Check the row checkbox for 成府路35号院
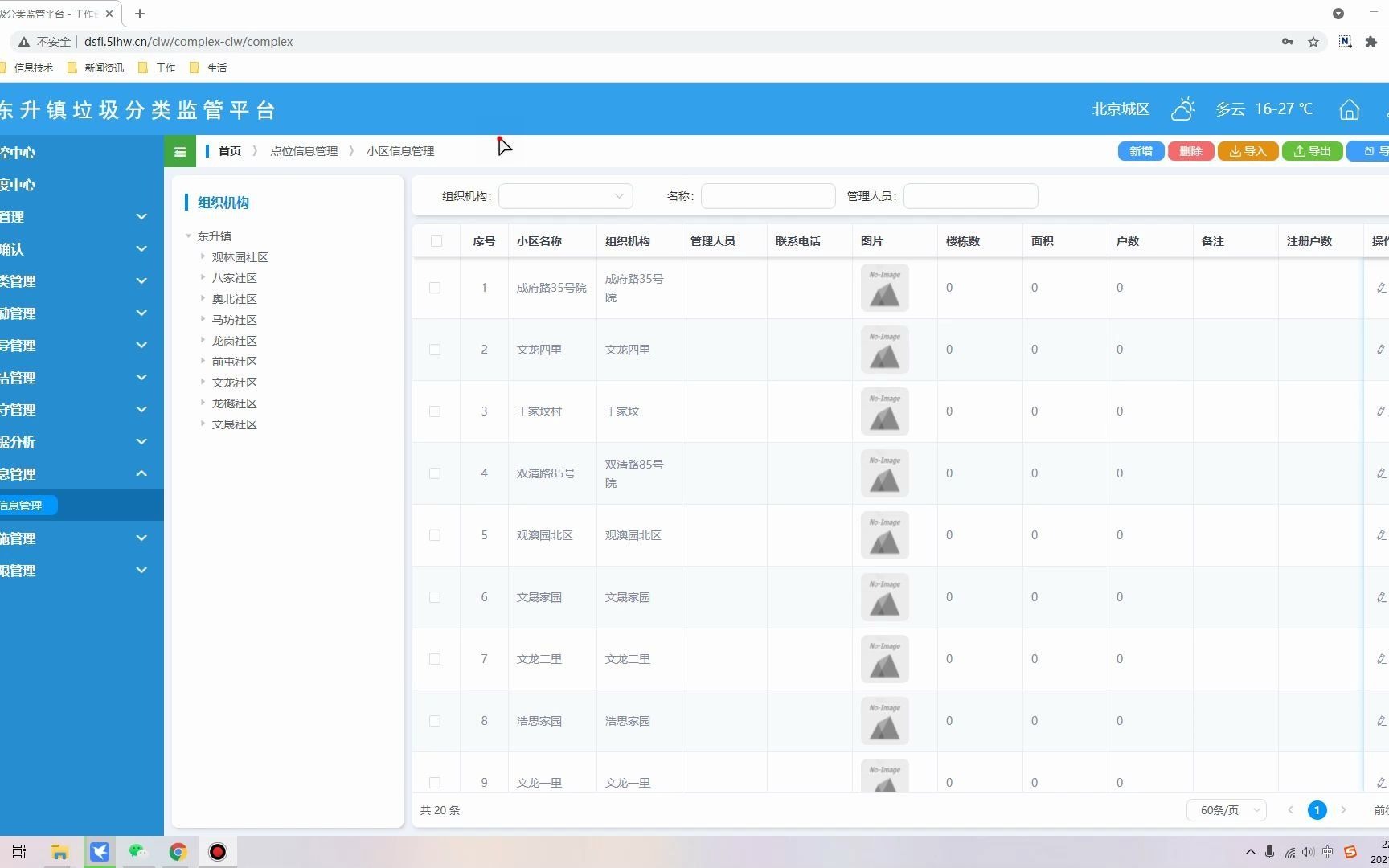Image resolution: width=1389 pixels, height=868 pixels. (x=435, y=288)
